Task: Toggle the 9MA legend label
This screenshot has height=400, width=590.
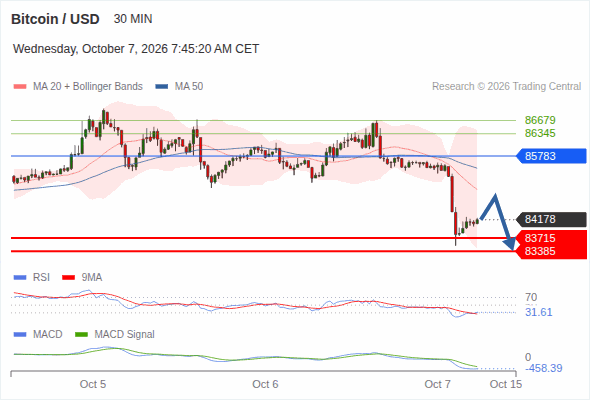Action: pyautogui.click(x=92, y=278)
